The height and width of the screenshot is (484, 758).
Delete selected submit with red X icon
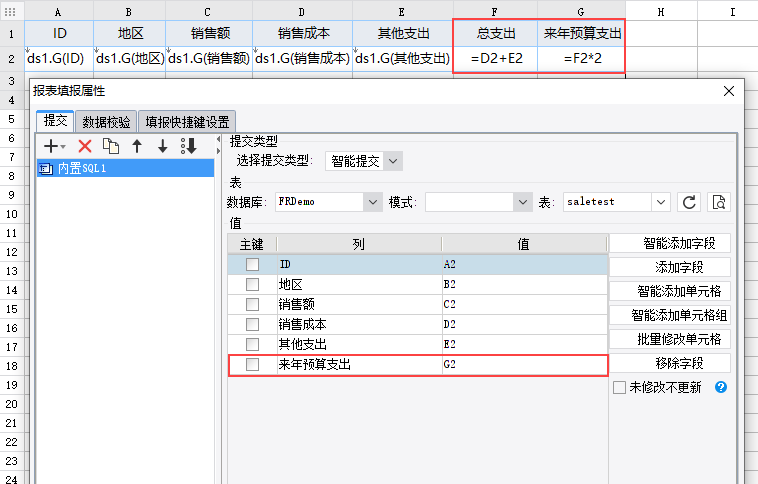coord(85,146)
